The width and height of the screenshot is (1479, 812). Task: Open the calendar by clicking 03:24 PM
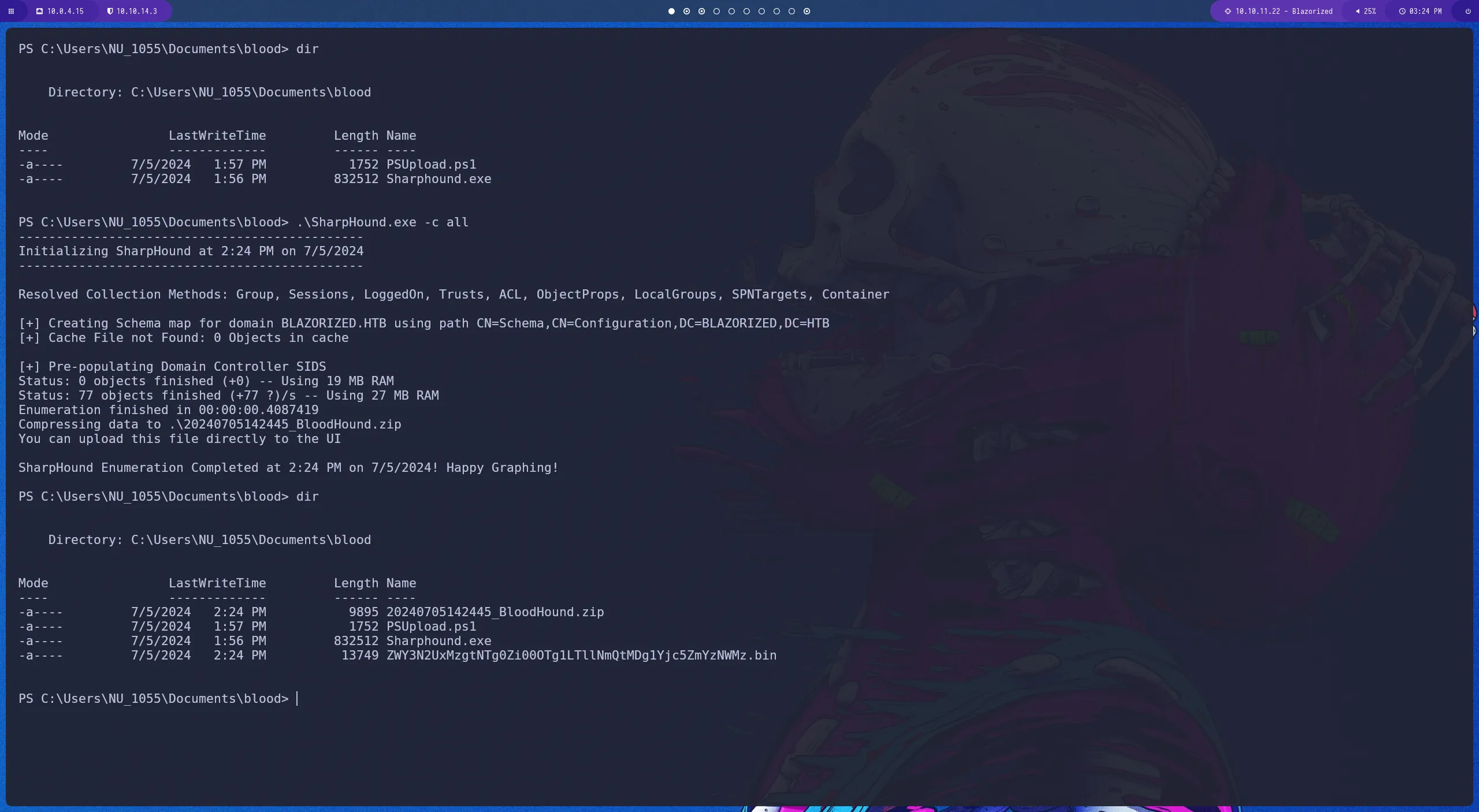(1426, 11)
